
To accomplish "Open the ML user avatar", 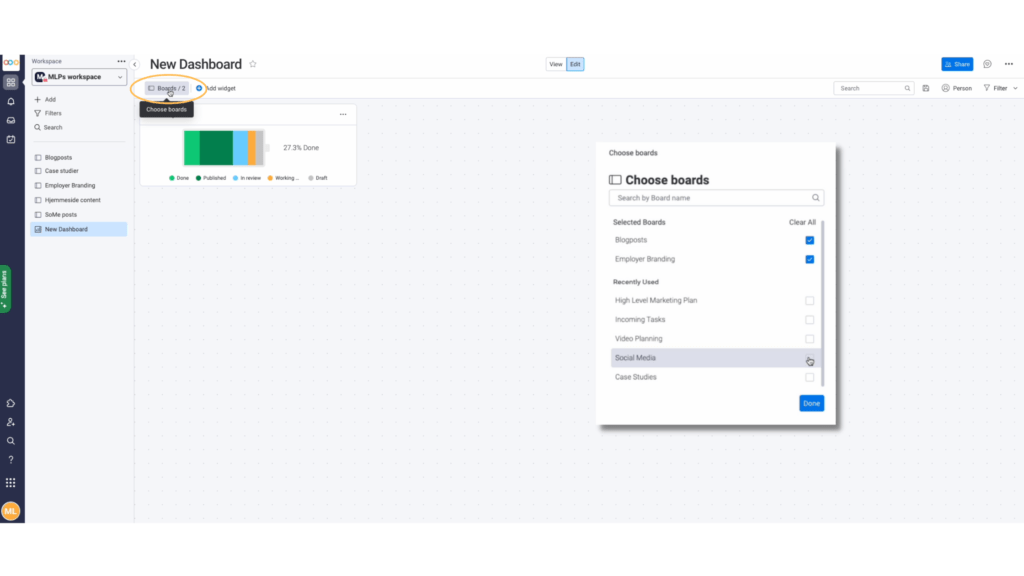I will click(x=11, y=511).
